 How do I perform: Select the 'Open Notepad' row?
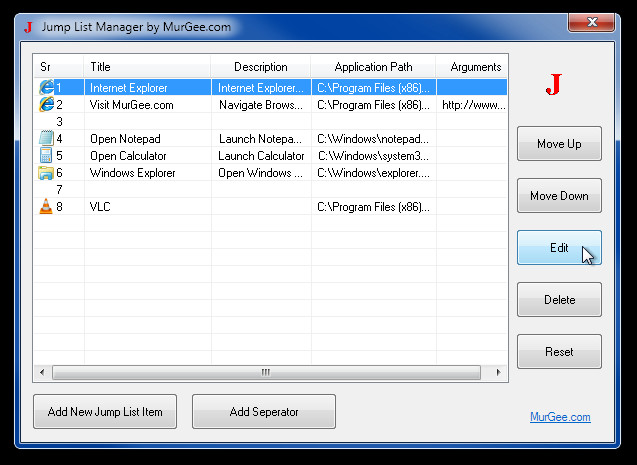[x=271, y=138]
